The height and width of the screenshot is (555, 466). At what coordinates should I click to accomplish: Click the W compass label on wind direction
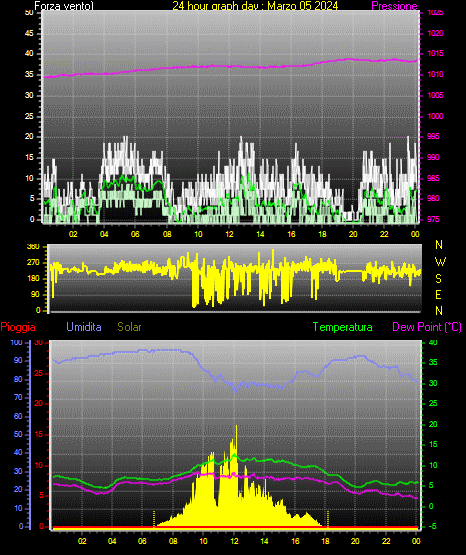point(440,262)
